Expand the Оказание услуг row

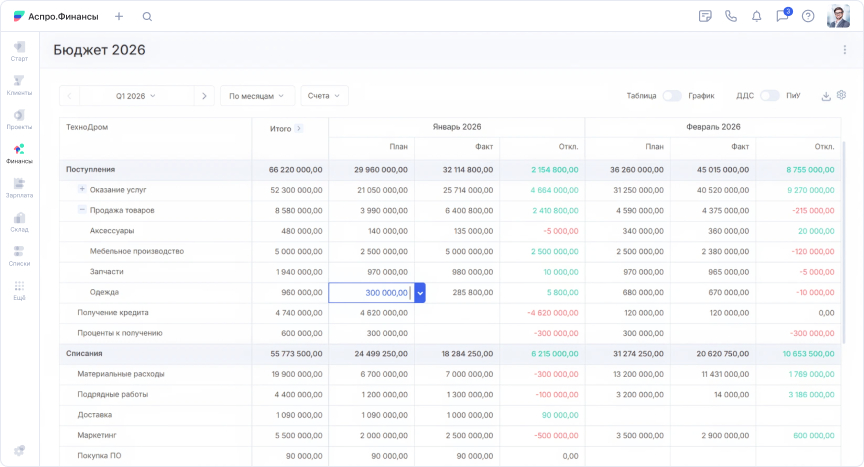[x=82, y=189]
